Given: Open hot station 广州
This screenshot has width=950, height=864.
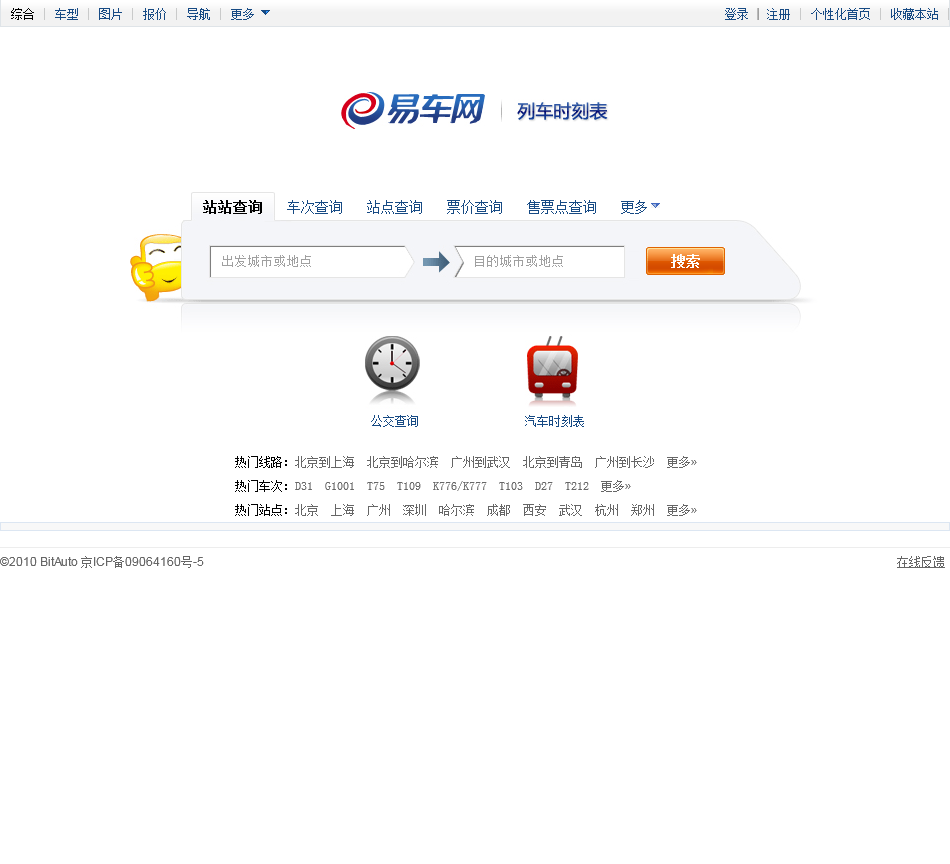Looking at the screenshot, I should [x=379, y=510].
